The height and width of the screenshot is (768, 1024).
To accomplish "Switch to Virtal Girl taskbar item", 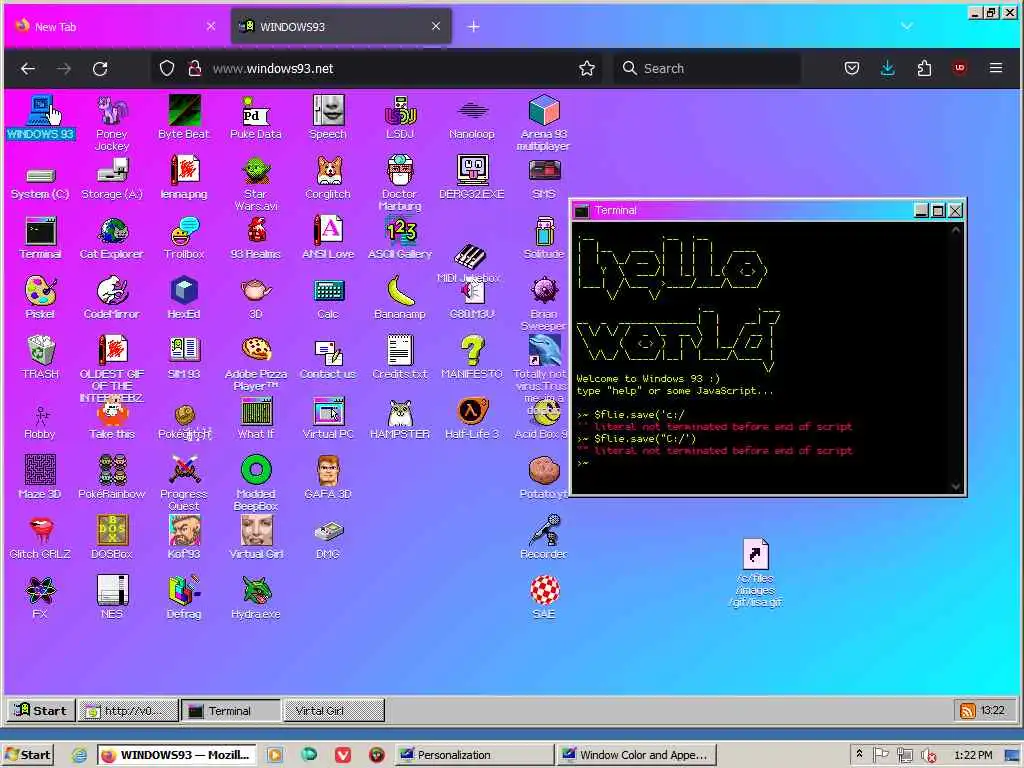I will pos(334,711).
